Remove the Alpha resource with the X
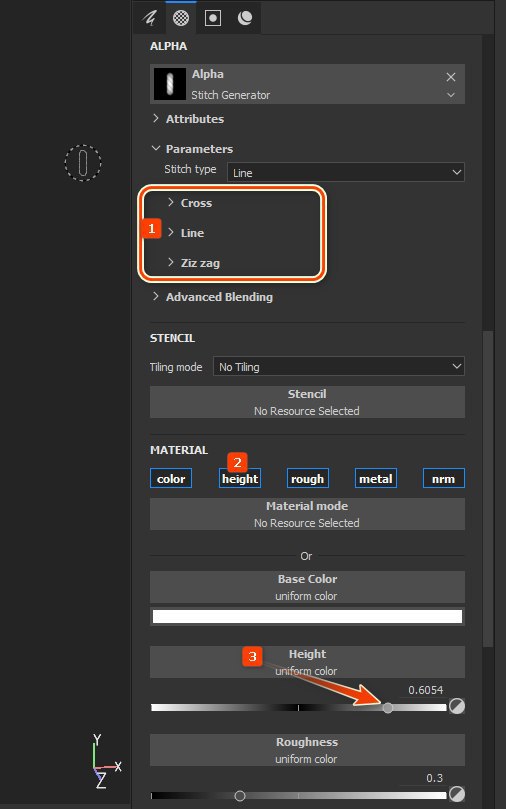Screen dimensions: 506x809 pyautogui.click(x=451, y=77)
